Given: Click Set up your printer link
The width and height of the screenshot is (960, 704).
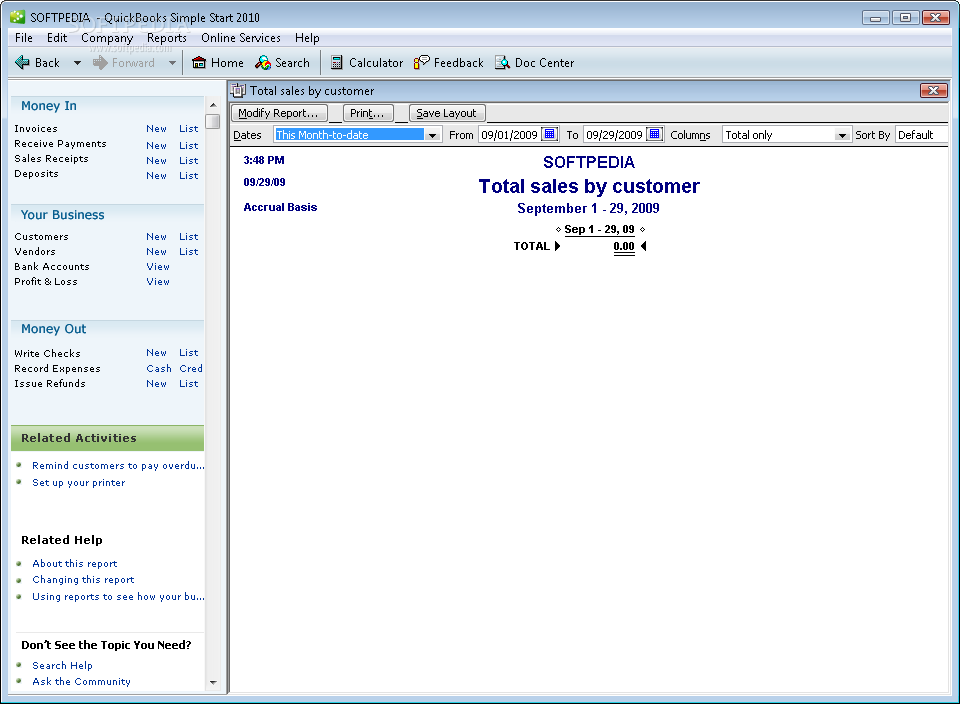Looking at the screenshot, I should click(x=78, y=483).
